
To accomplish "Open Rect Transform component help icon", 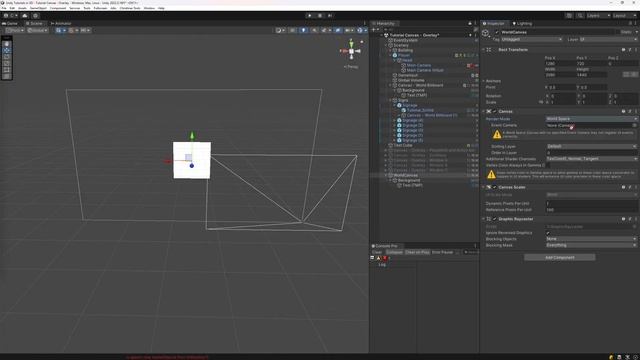I will tap(623, 49).
